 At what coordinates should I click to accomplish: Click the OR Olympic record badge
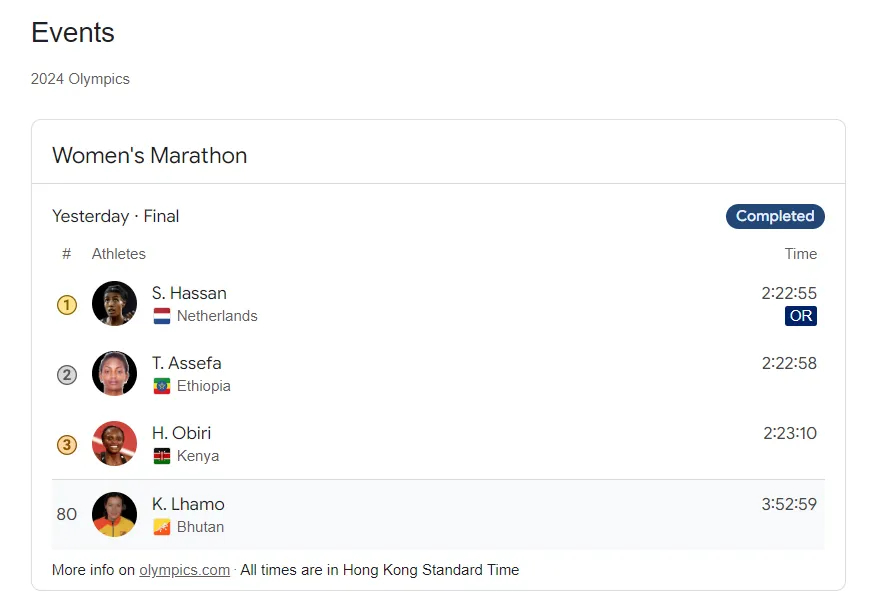click(x=800, y=316)
